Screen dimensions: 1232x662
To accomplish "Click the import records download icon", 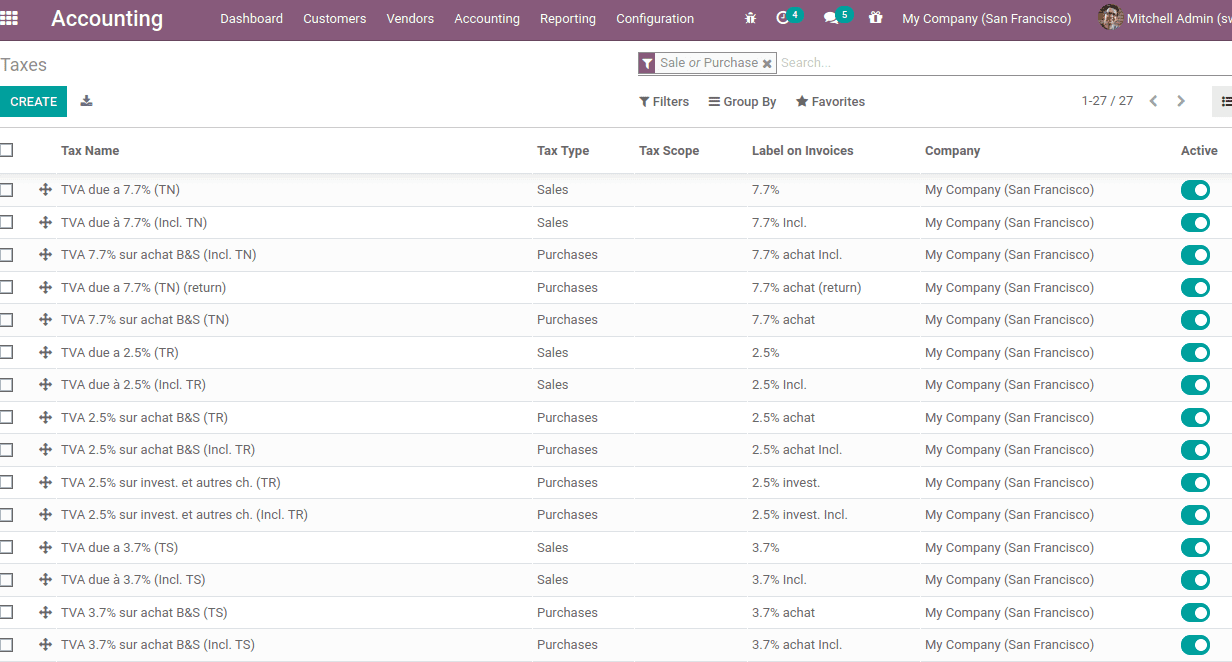I will point(87,101).
